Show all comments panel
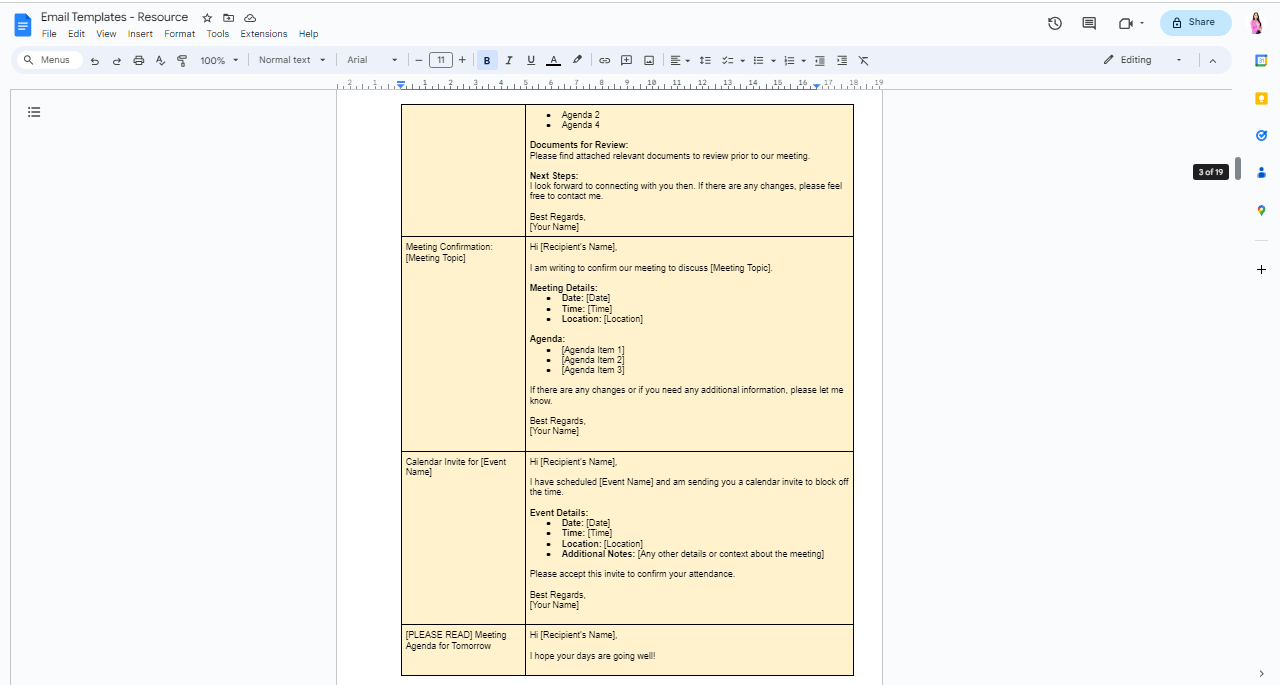Image resolution: width=1280 pixels, height=685 pixels. click(x=1089, y=23)
